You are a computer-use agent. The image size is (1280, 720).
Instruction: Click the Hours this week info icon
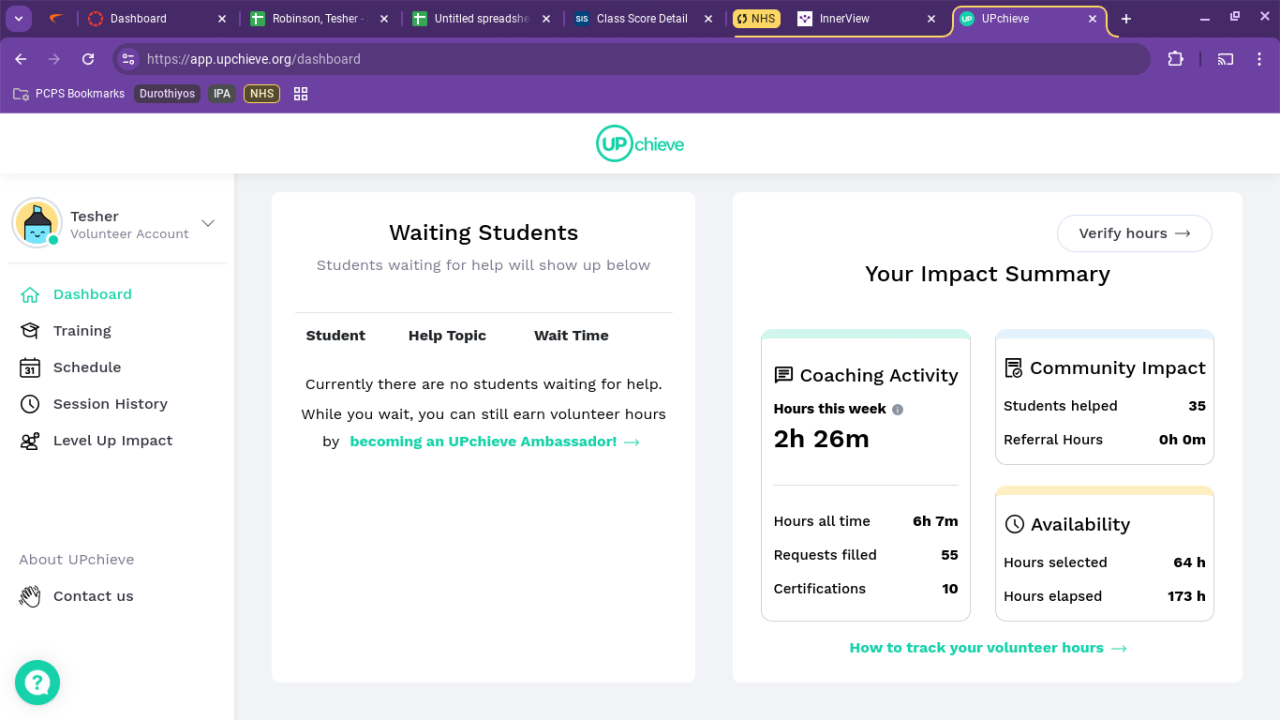coord(898,409)
